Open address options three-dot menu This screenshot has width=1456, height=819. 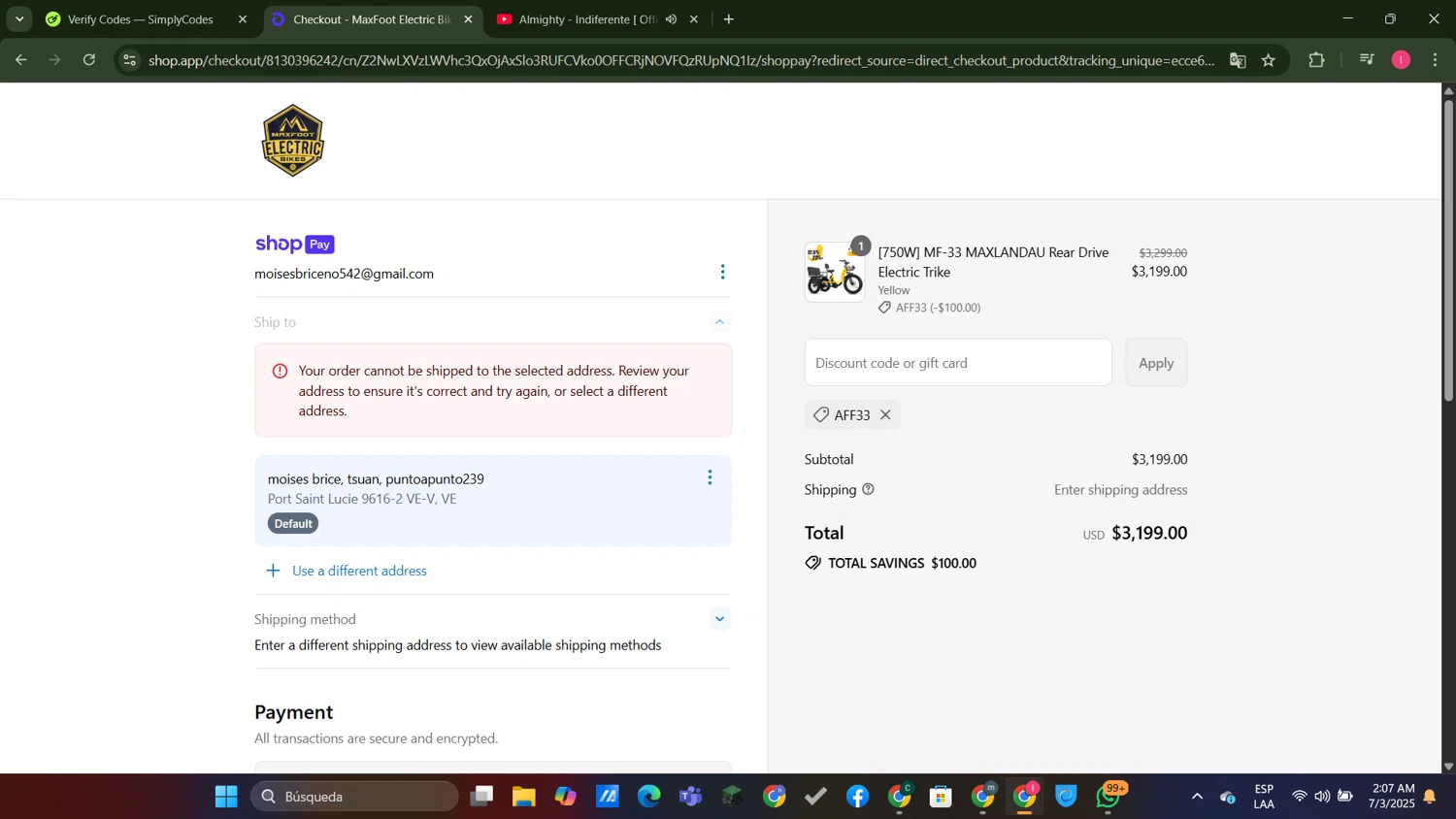[x=710, y=477]
